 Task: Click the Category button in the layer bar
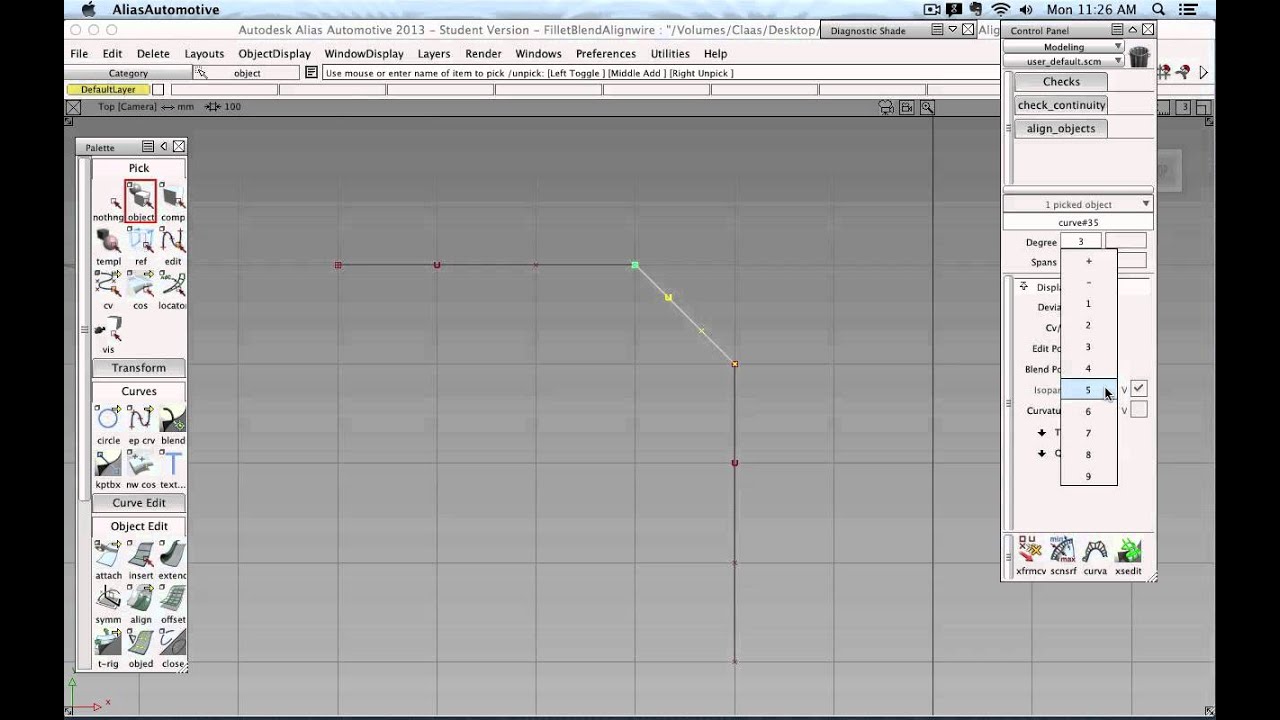(128, 73)
